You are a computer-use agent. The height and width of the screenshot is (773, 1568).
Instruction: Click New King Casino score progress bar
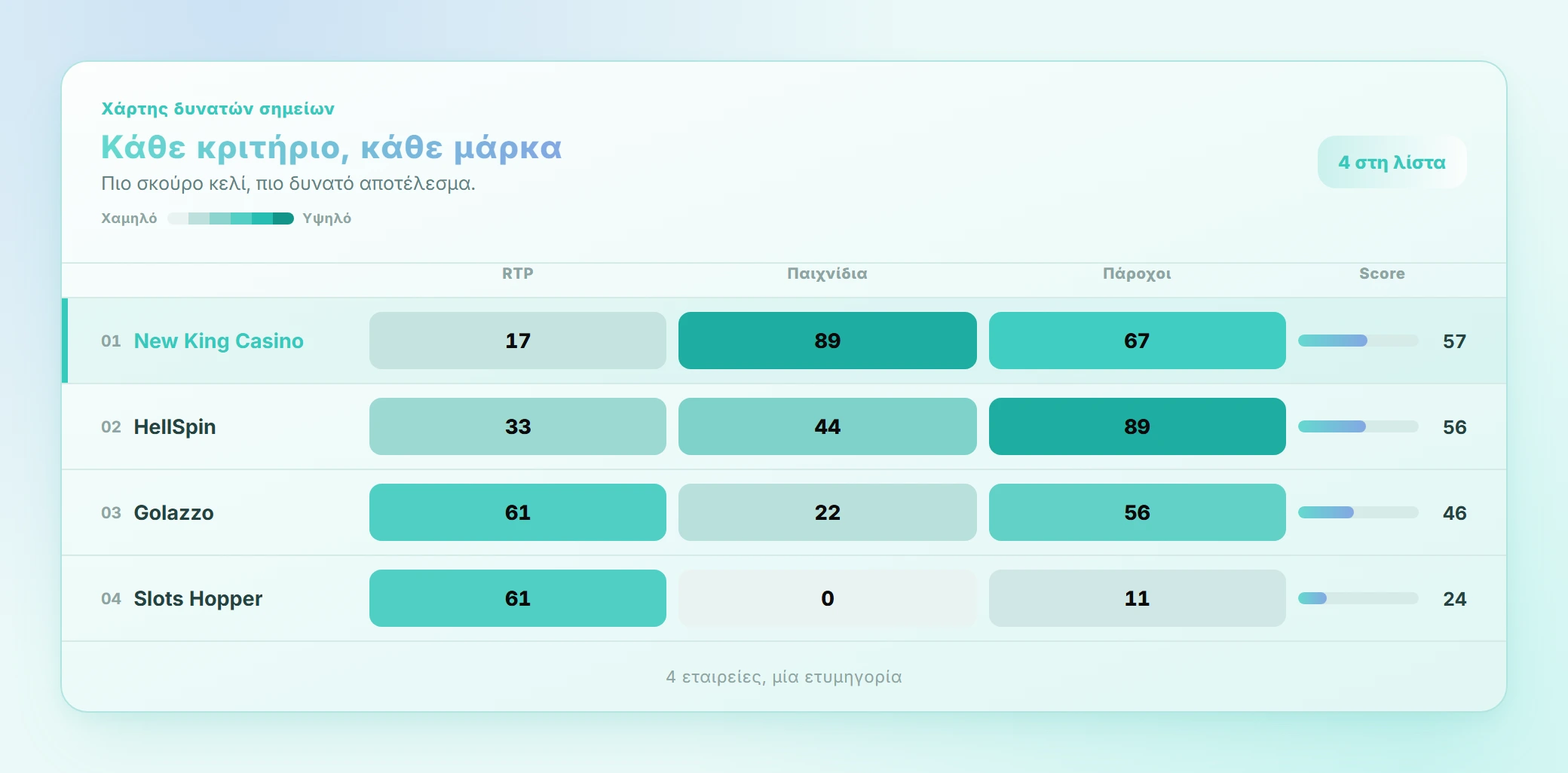coord(1358,341)
